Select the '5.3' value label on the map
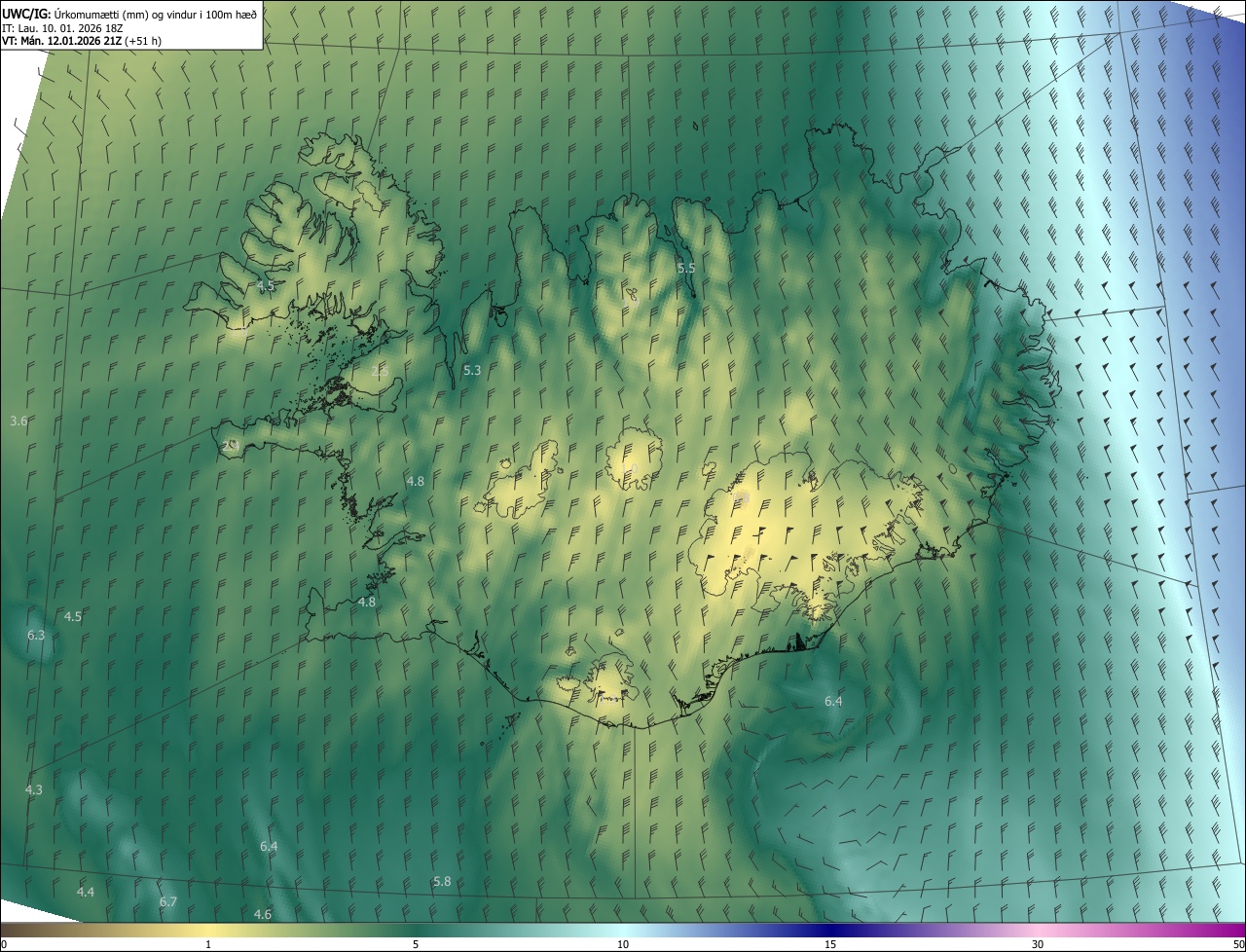 (472, 371)
